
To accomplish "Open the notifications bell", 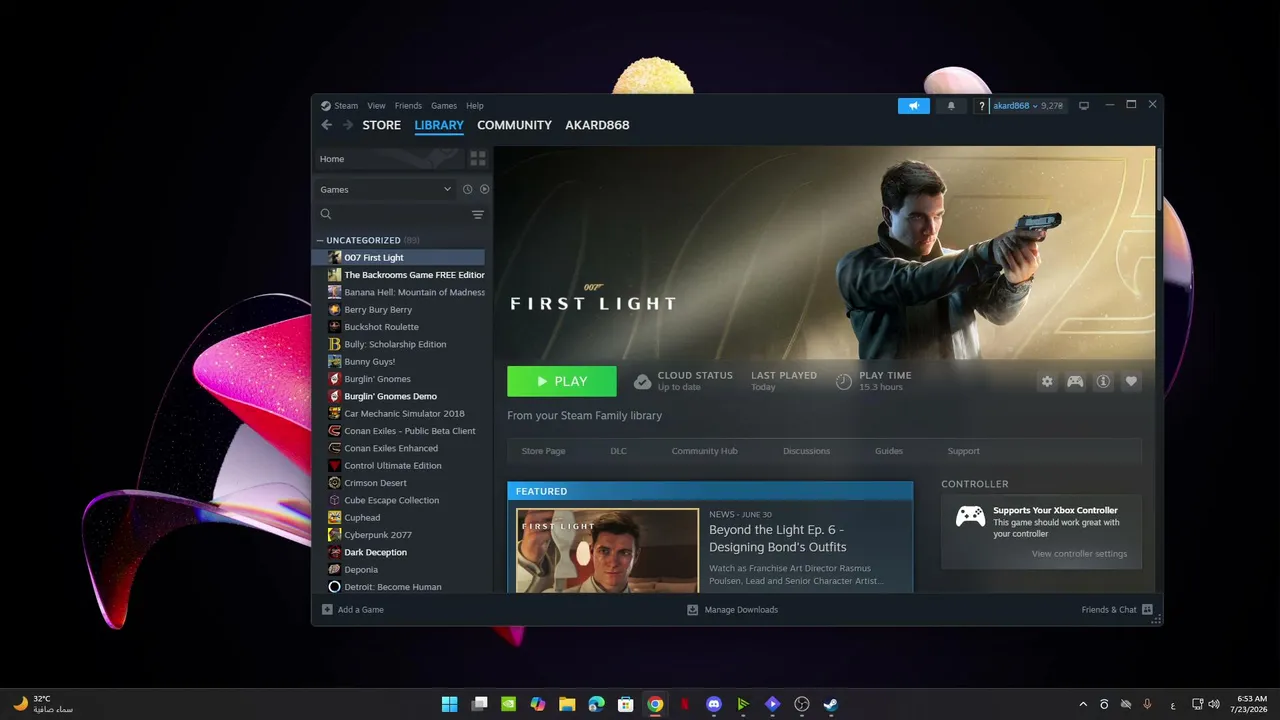I will point(951,105).
